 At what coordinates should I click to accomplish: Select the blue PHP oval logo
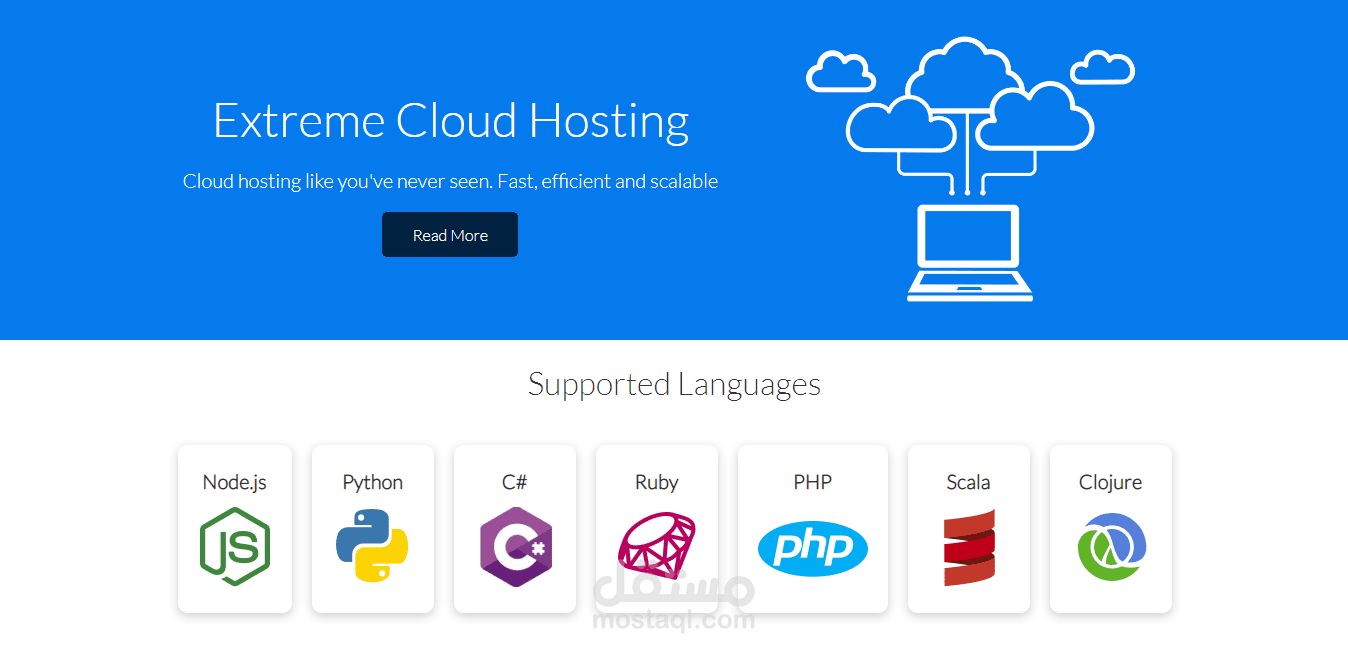(x=813, y=548)
